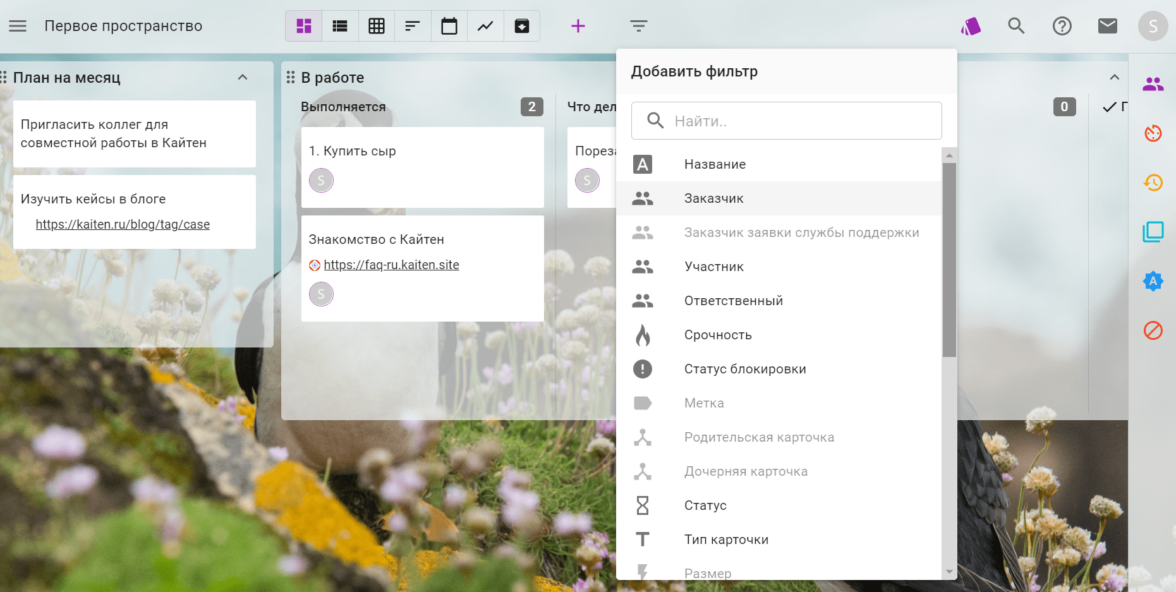Open search with magnifier icon
Viewport: 1176px width, 592px height.
pos(1016,26)
